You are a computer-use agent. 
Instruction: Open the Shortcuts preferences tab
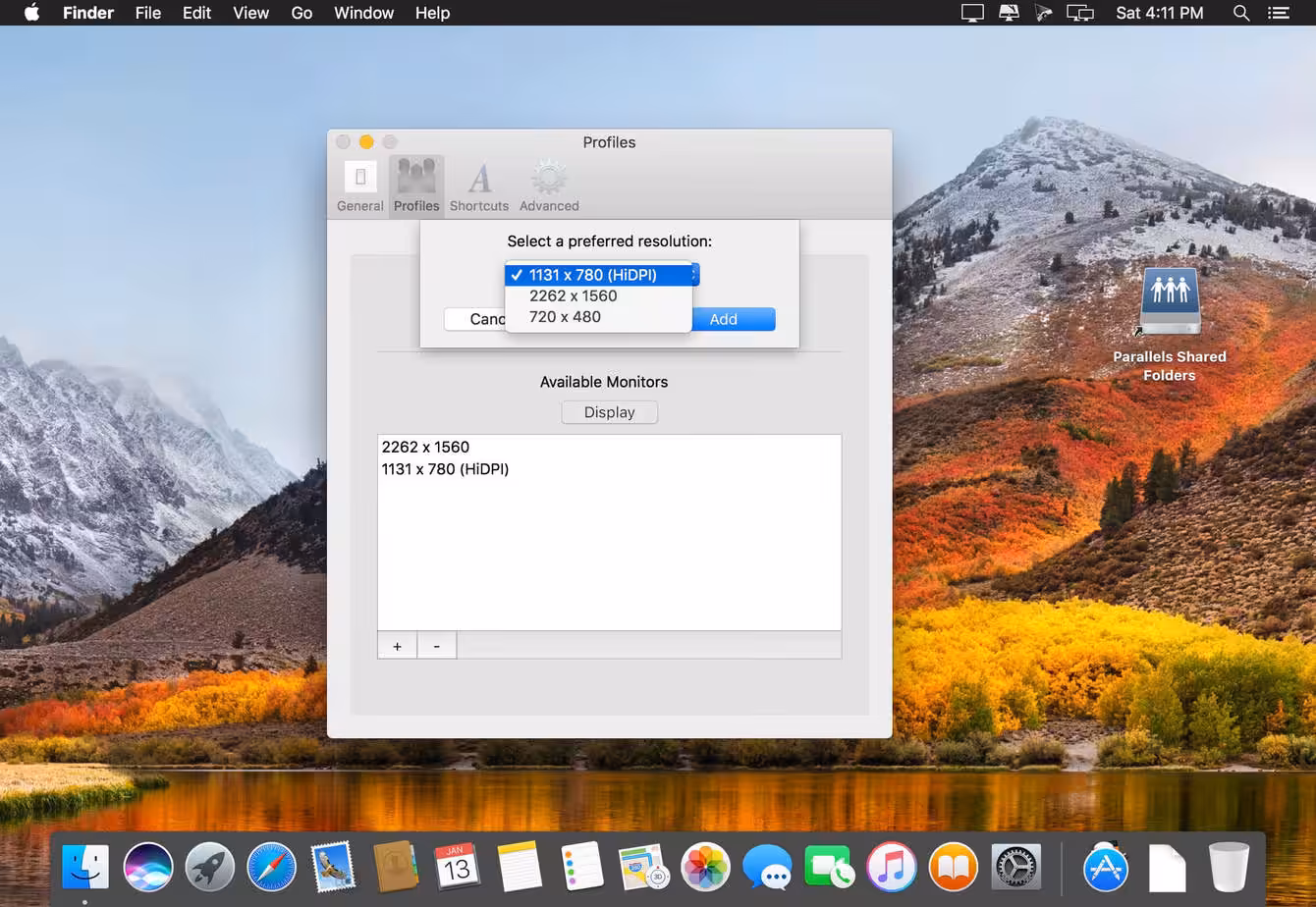tap(479, 187)
